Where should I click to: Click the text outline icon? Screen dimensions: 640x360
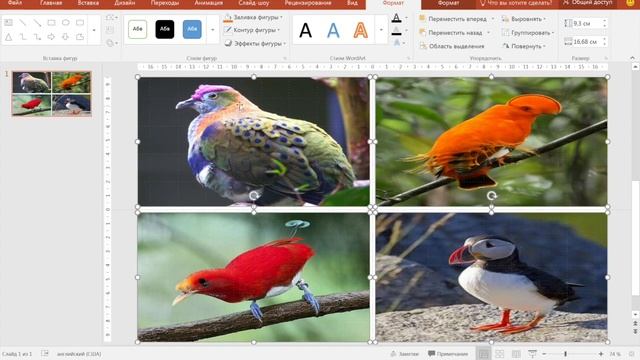pos(396,31)
